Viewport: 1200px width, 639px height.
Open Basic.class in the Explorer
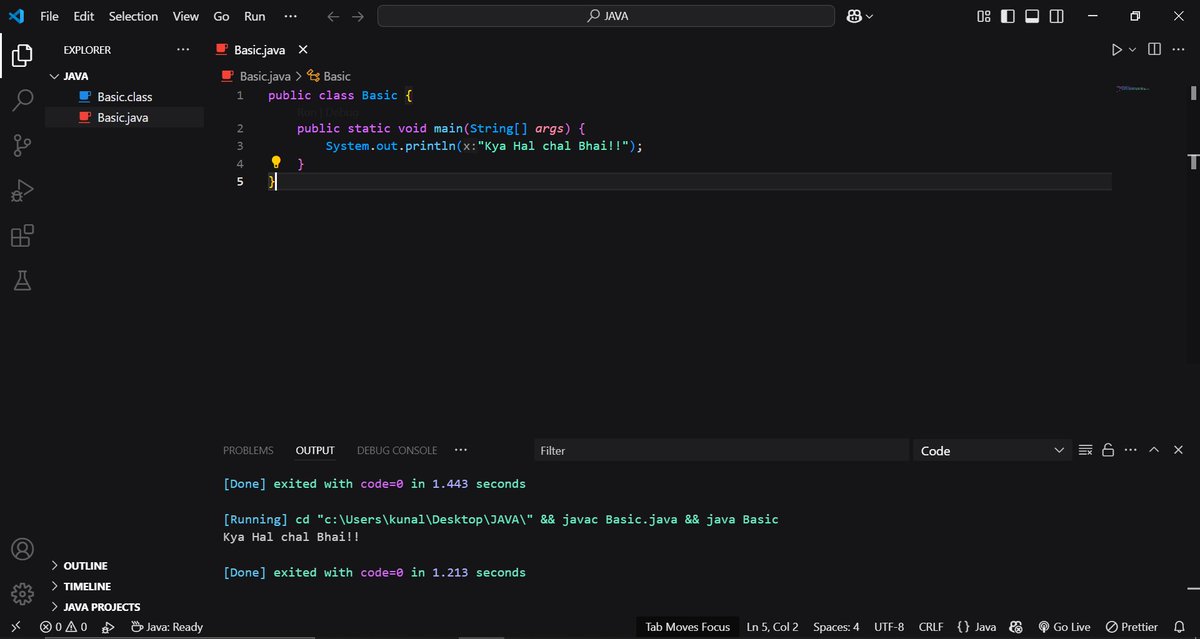click(124, 97)
